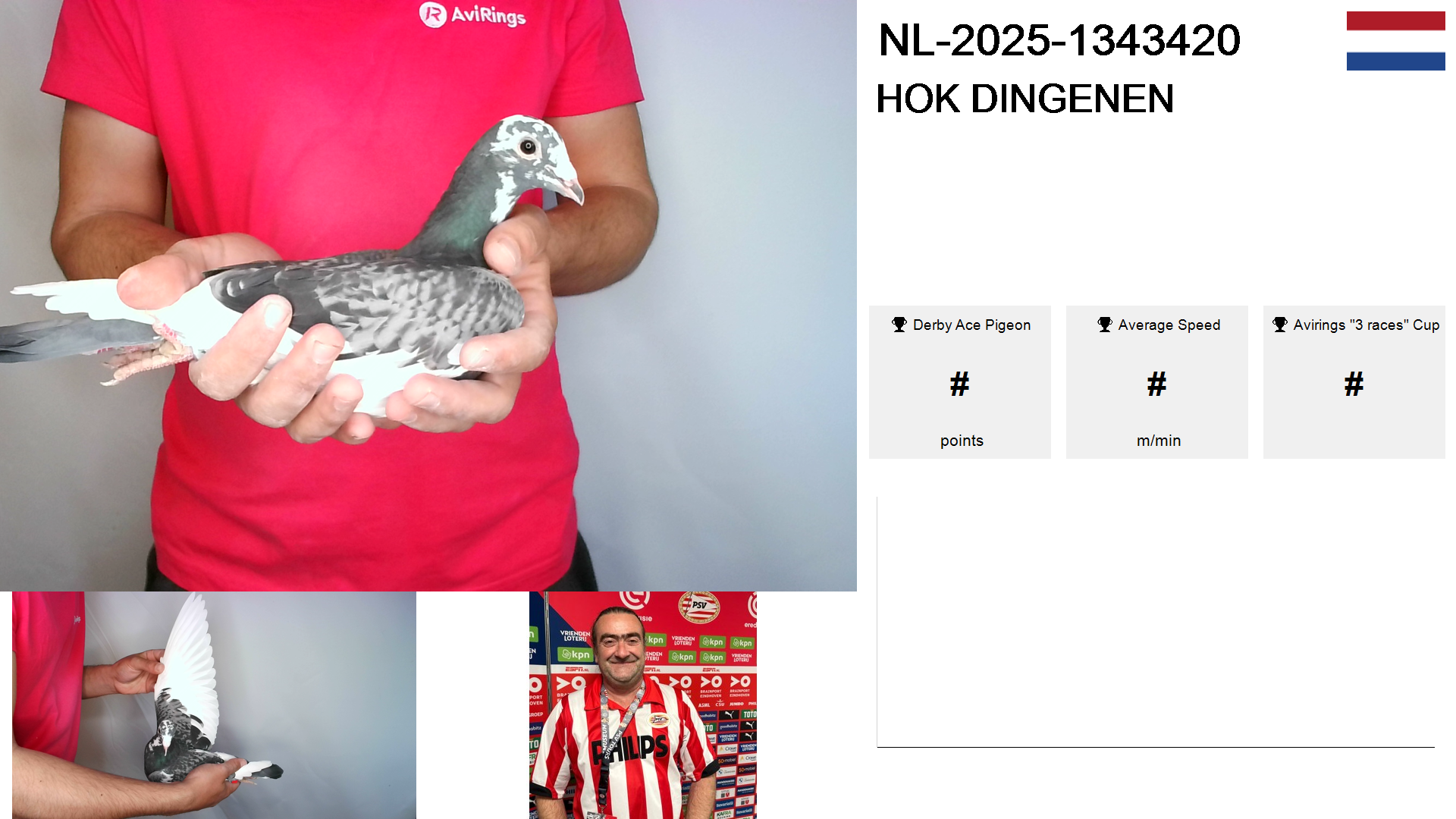Click the Average Speed trophy icon
This screenshot has width=1456, height=819.
coord(1105,325)
